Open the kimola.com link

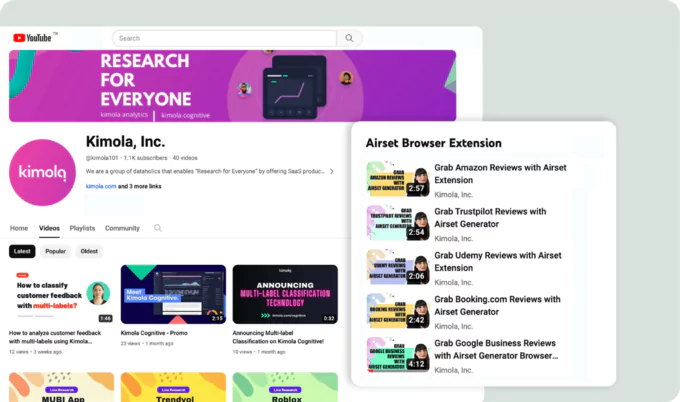tap(101, 186)
